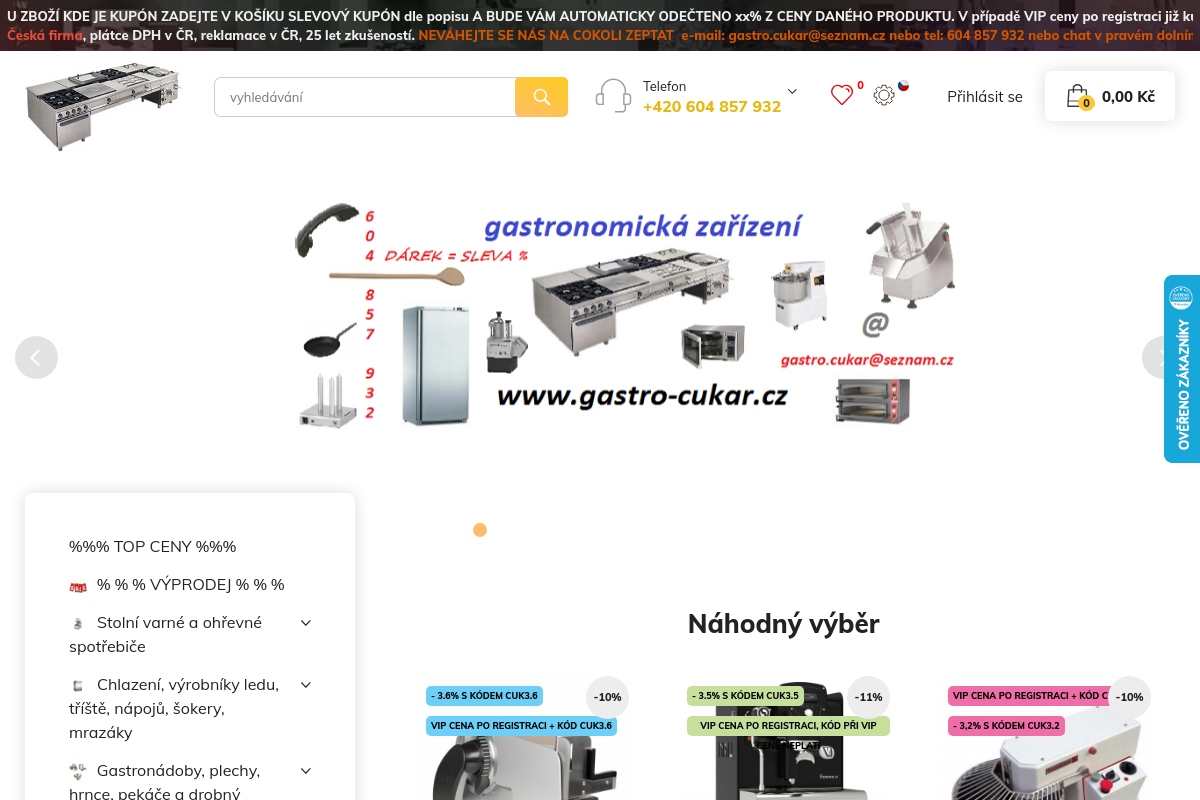Open the Ověřeno zákazníky side badge
The image size is (1200, 800).
point(1182,368)
